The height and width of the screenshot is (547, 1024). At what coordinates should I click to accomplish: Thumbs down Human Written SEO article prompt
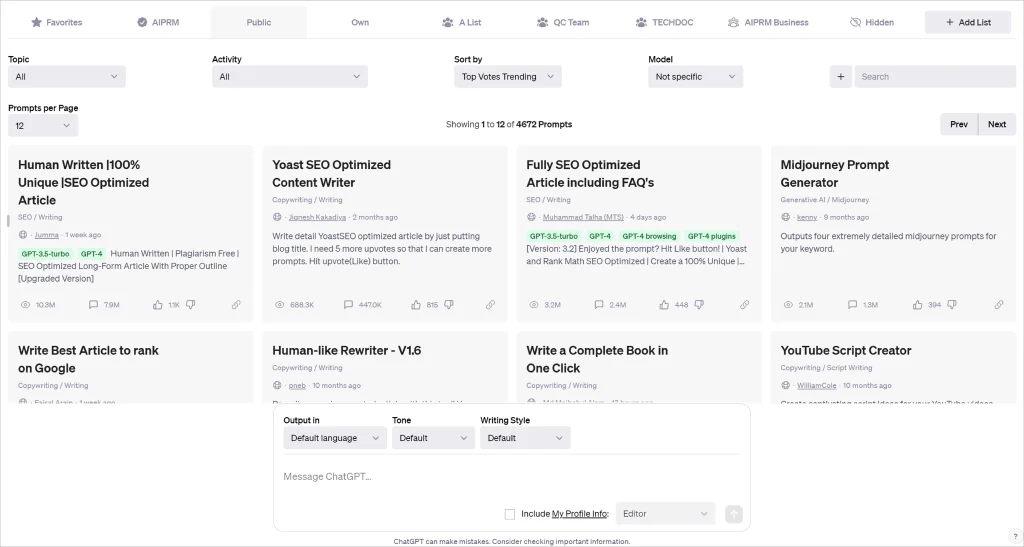pos(191,305)
